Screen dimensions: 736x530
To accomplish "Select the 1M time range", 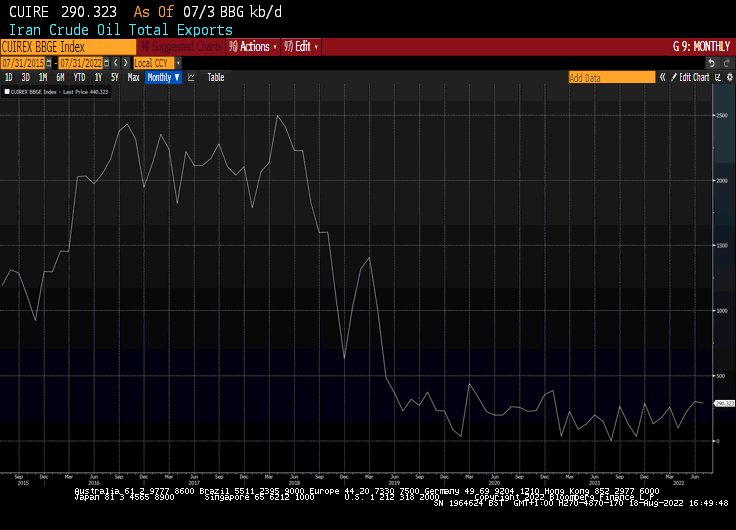I will point(43,77).
